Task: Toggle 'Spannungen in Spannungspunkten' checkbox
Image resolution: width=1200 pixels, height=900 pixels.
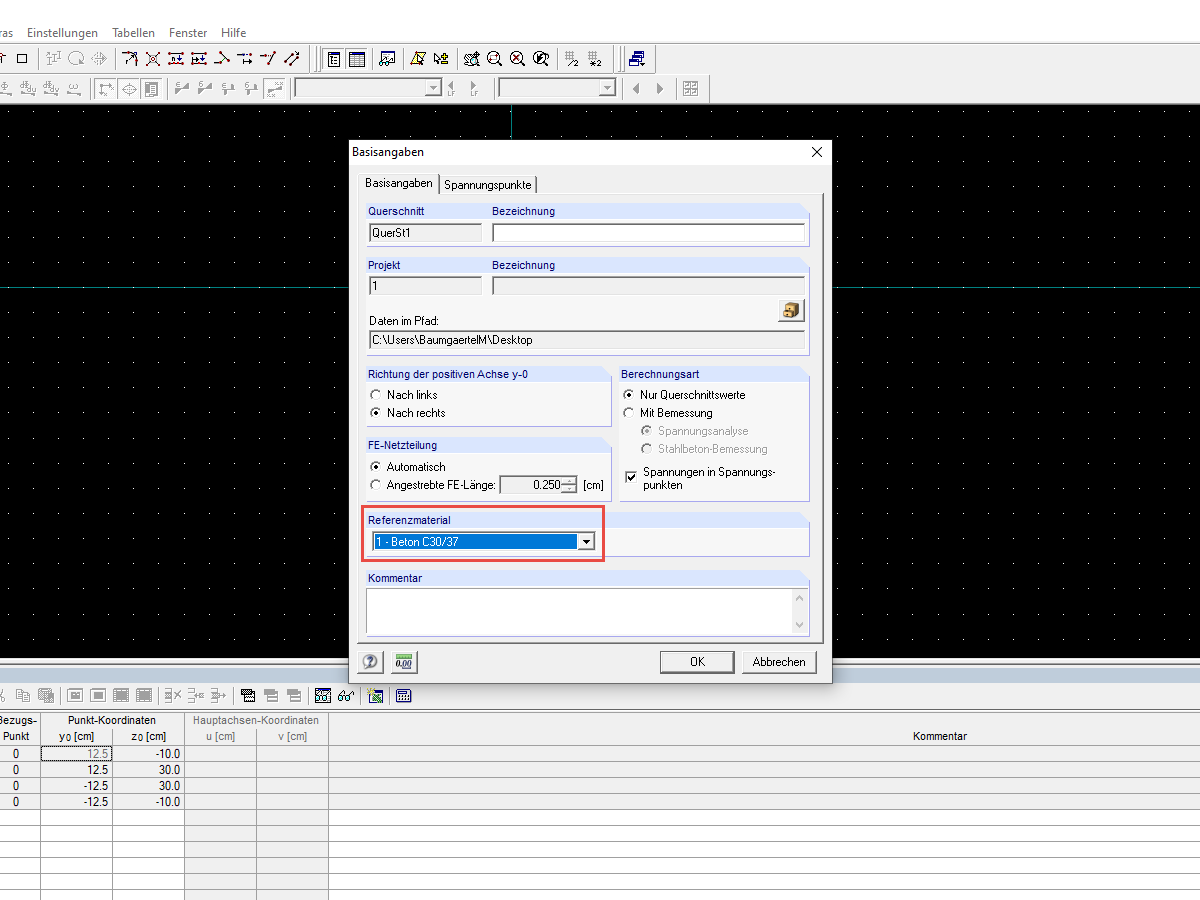Action: click(x=631, y=478)
